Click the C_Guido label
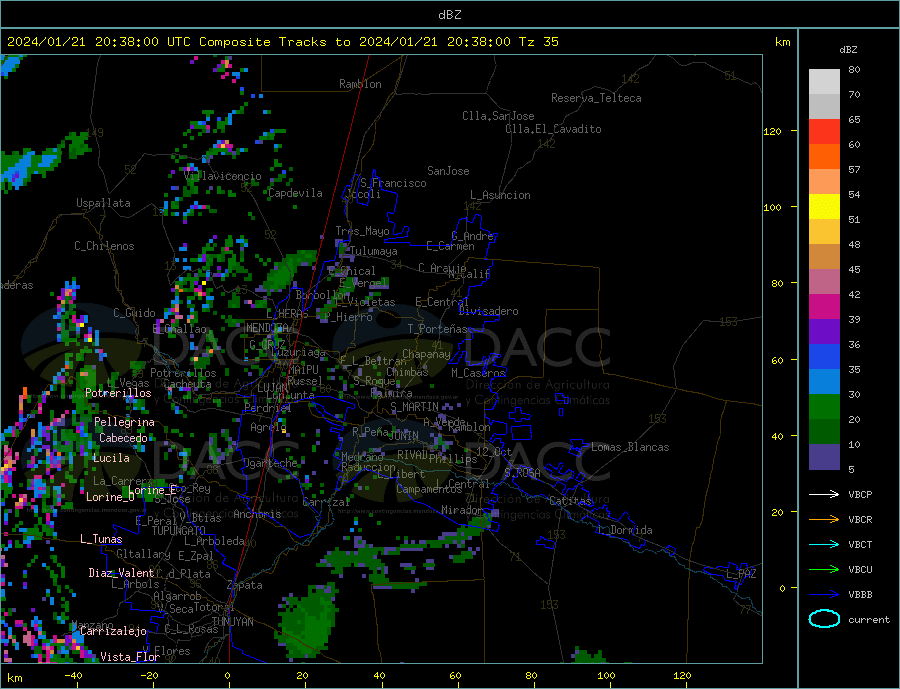Image resolution: width=900 pixels, height=689 pixels. point(134,313)
